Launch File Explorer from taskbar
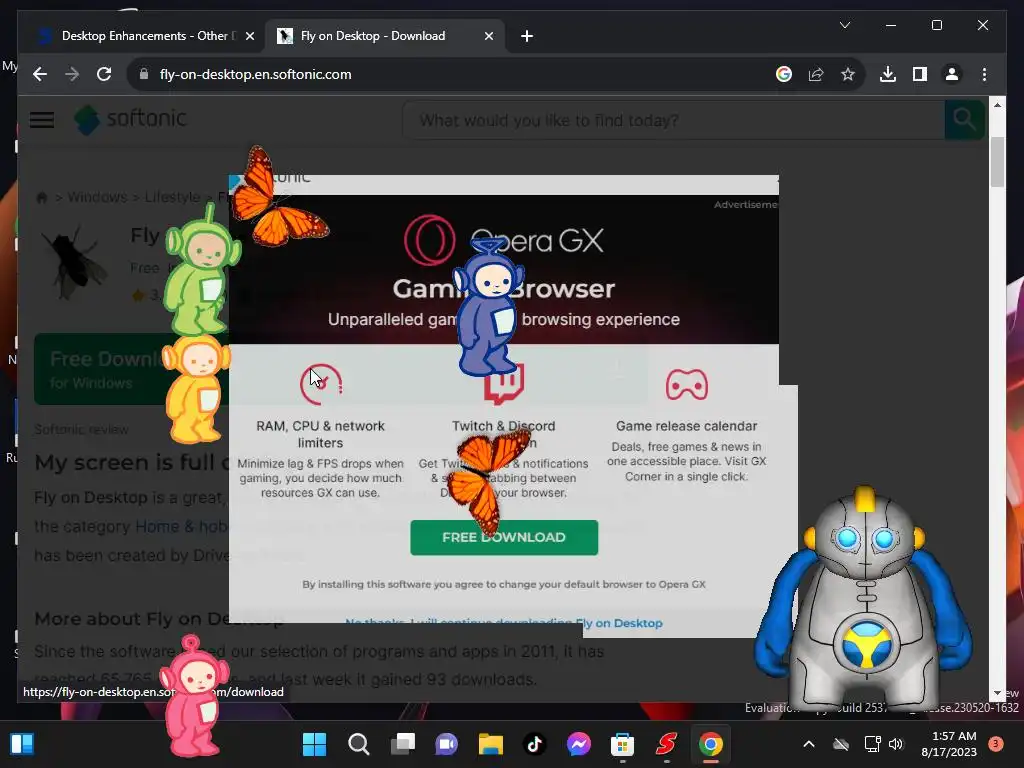This screenshot has height=768, width=1024. (x=490, y=744)
